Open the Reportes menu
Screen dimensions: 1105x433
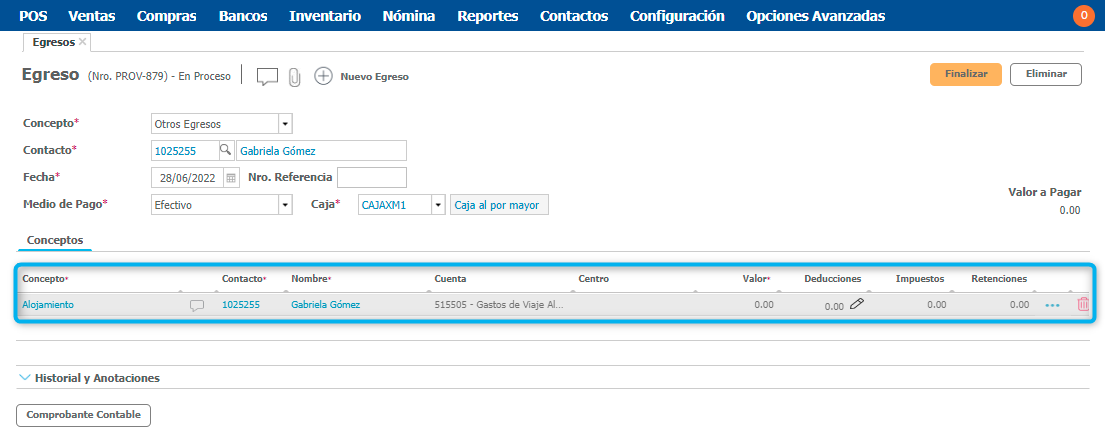coord(487,16)
